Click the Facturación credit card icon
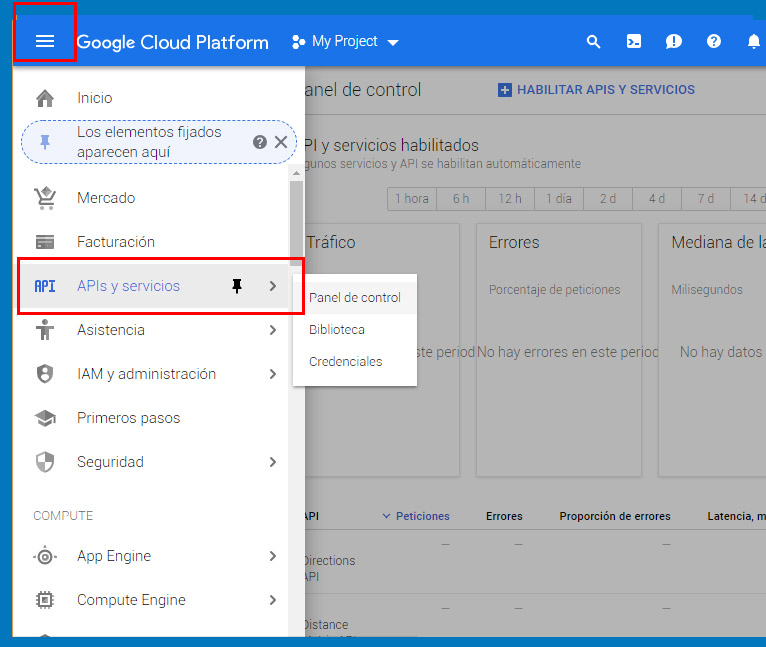The width and height of the screenshot is (766, 647). tap(45, 242)
